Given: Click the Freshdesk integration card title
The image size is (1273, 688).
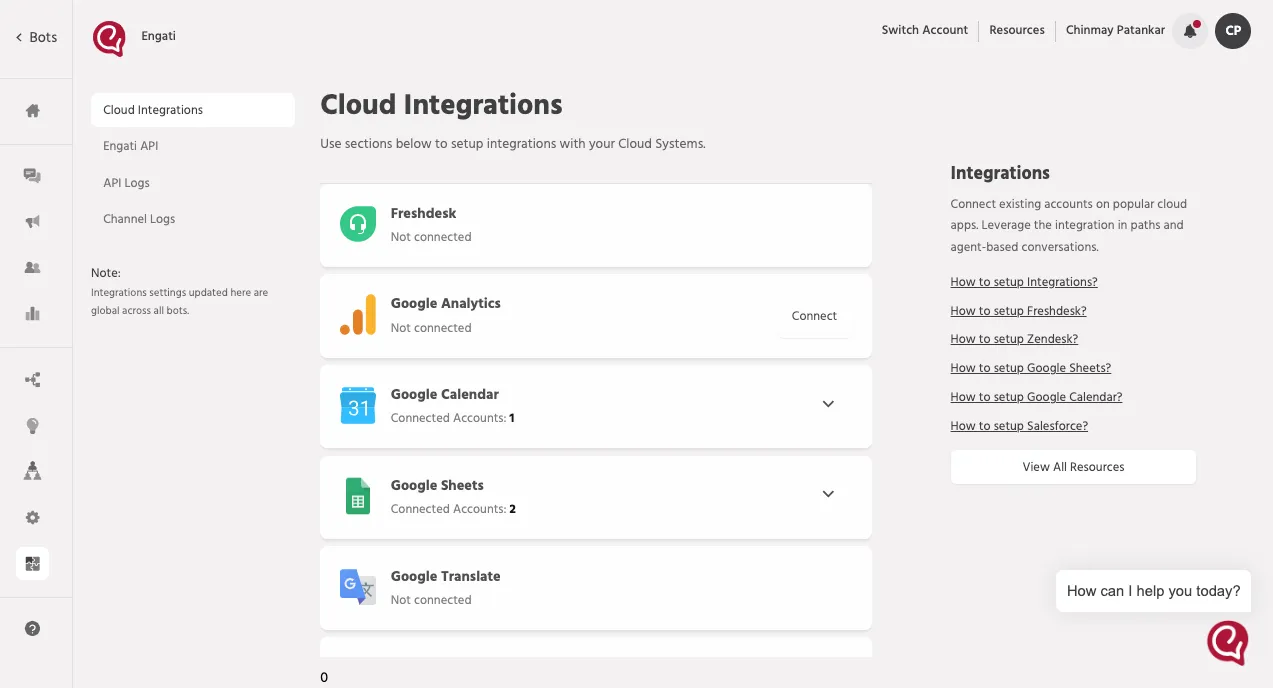Looking at the screenshot, I should coord(423,213).
